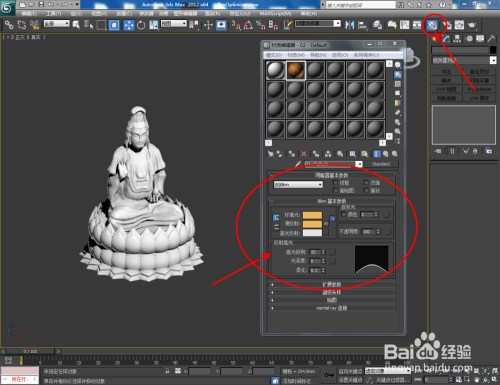Open the 3ds Max application menu logo
The width and height of the screenshot is (500, 385).
click(7, 7)
